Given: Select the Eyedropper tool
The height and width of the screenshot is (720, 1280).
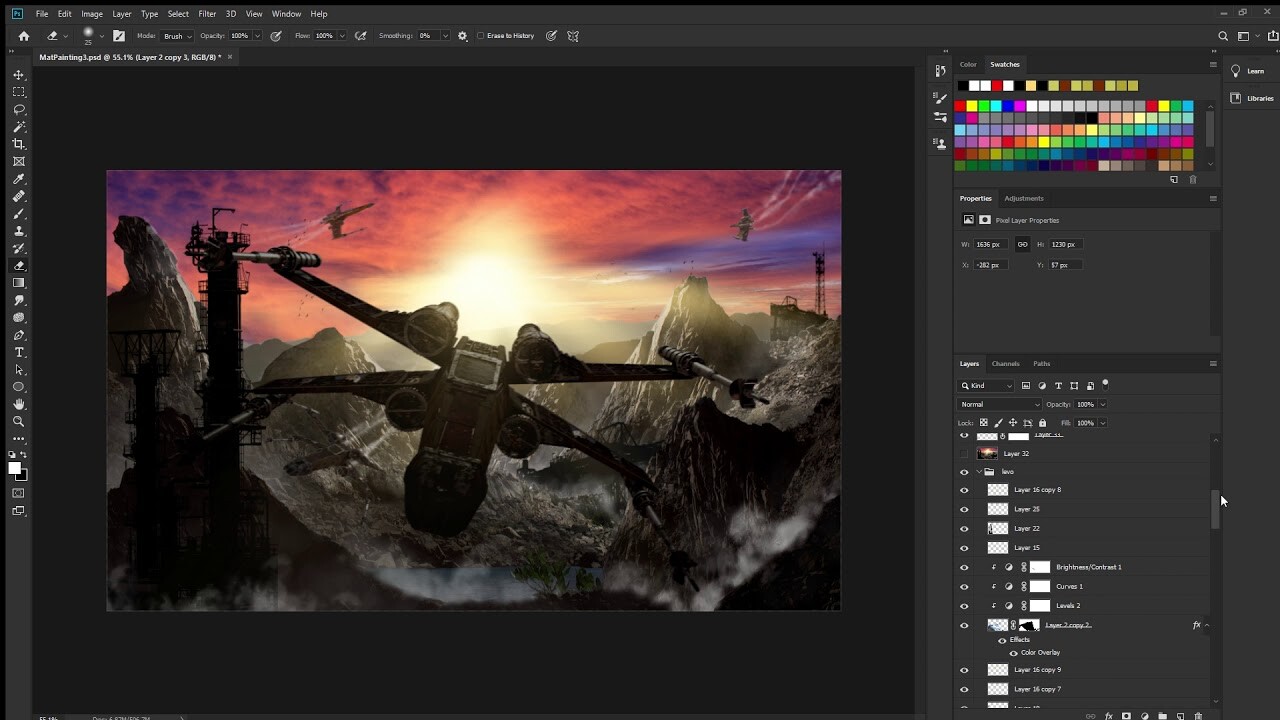Looking at the screenshot, I should point(18,178).
